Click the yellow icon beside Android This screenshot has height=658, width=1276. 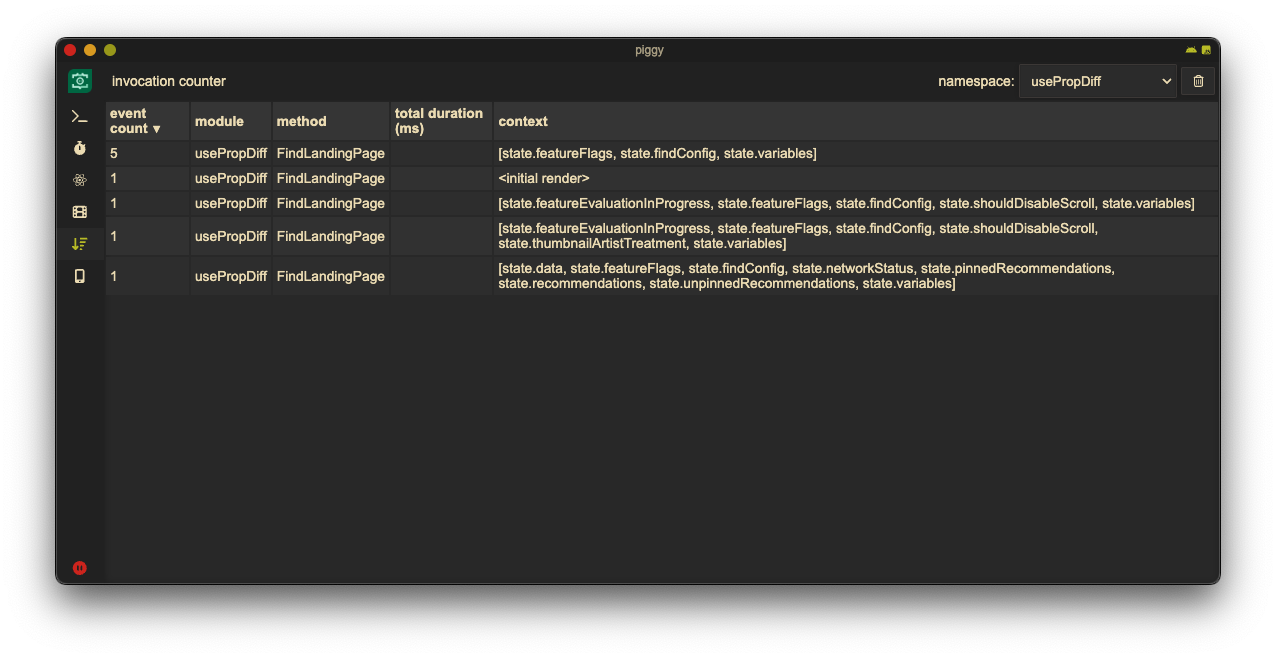pos(1206,50)
